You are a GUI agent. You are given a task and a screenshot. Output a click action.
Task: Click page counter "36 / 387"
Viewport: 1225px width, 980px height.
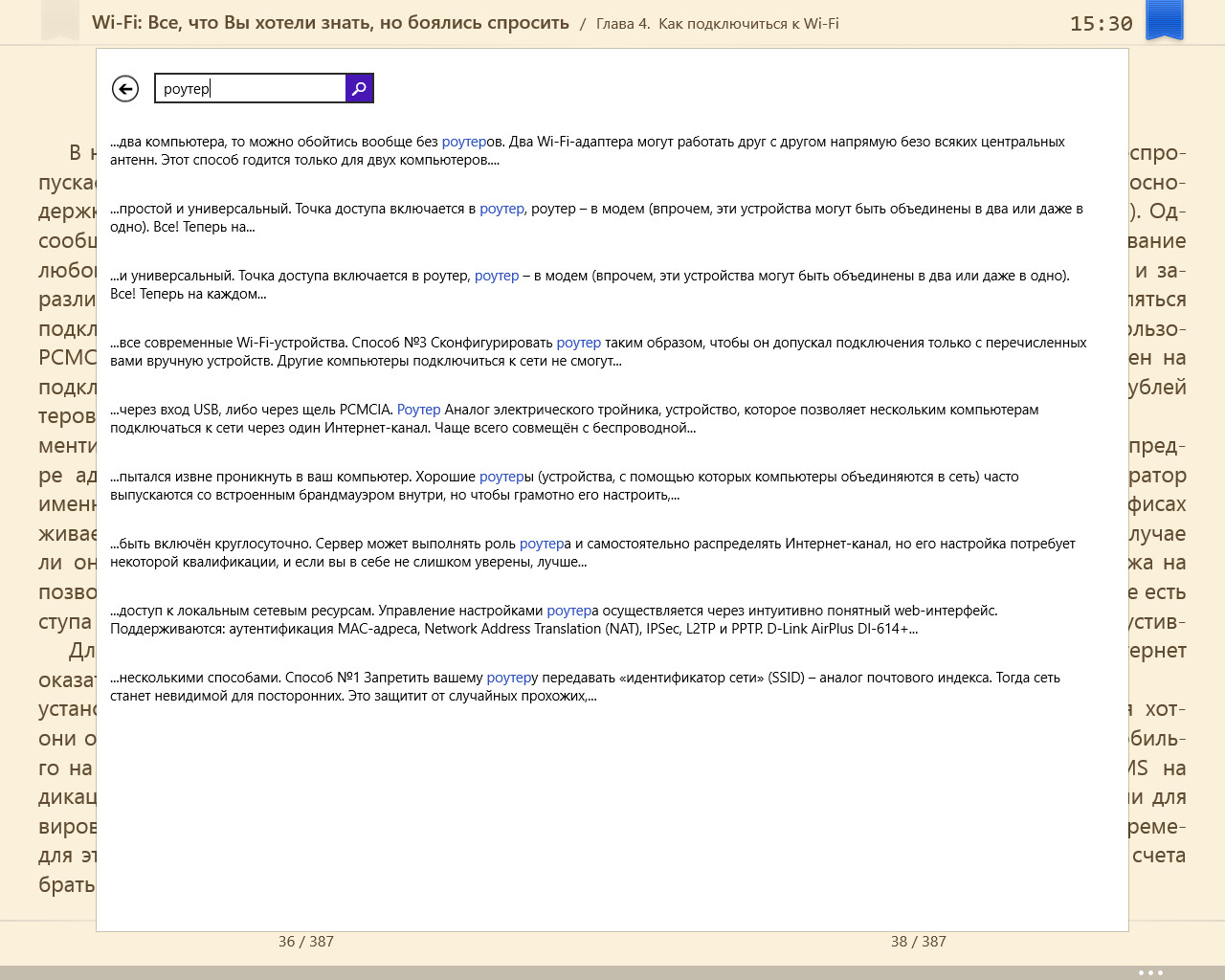306,942
